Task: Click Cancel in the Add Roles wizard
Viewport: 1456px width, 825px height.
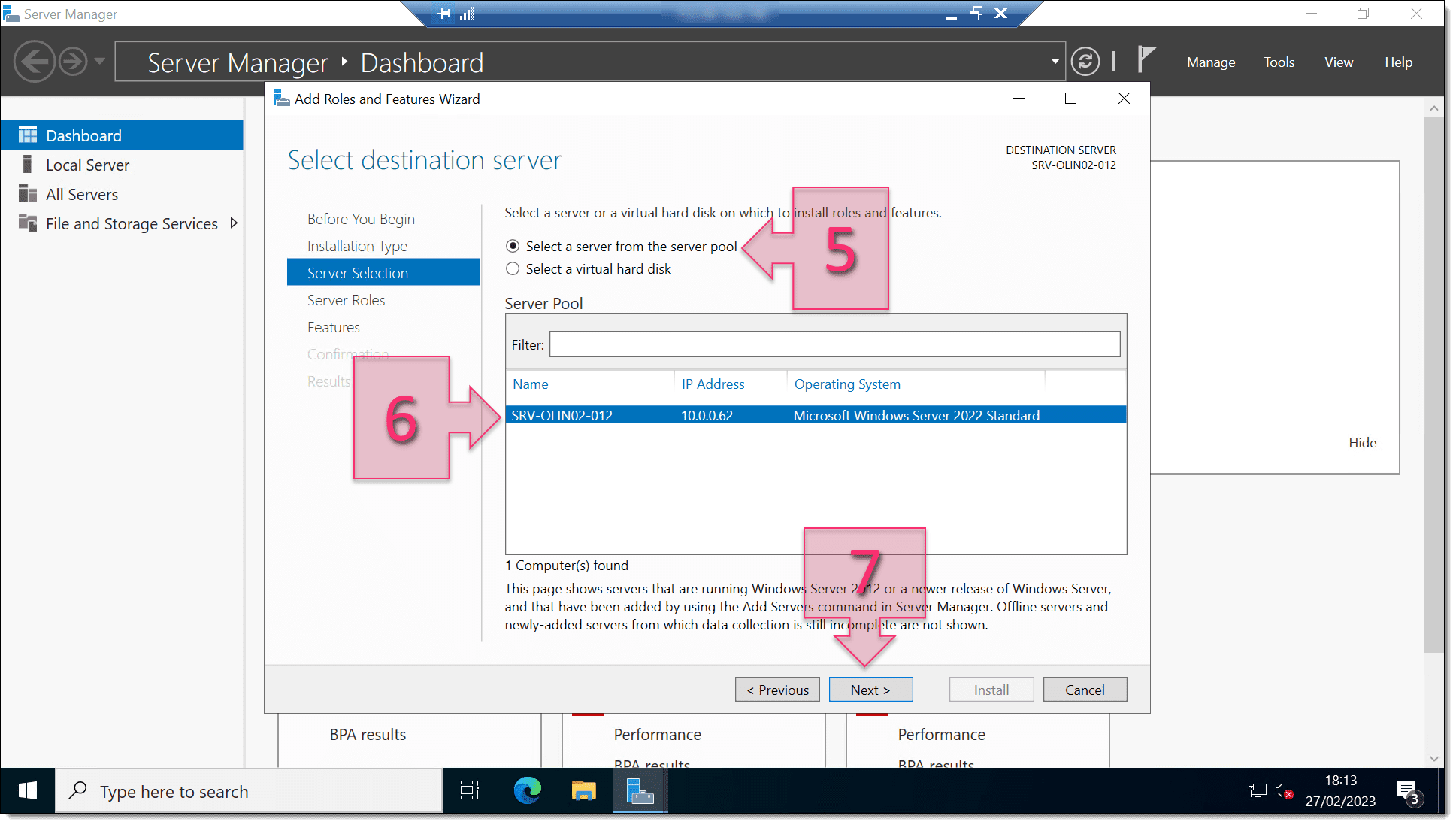Action: pos(1085,690)
